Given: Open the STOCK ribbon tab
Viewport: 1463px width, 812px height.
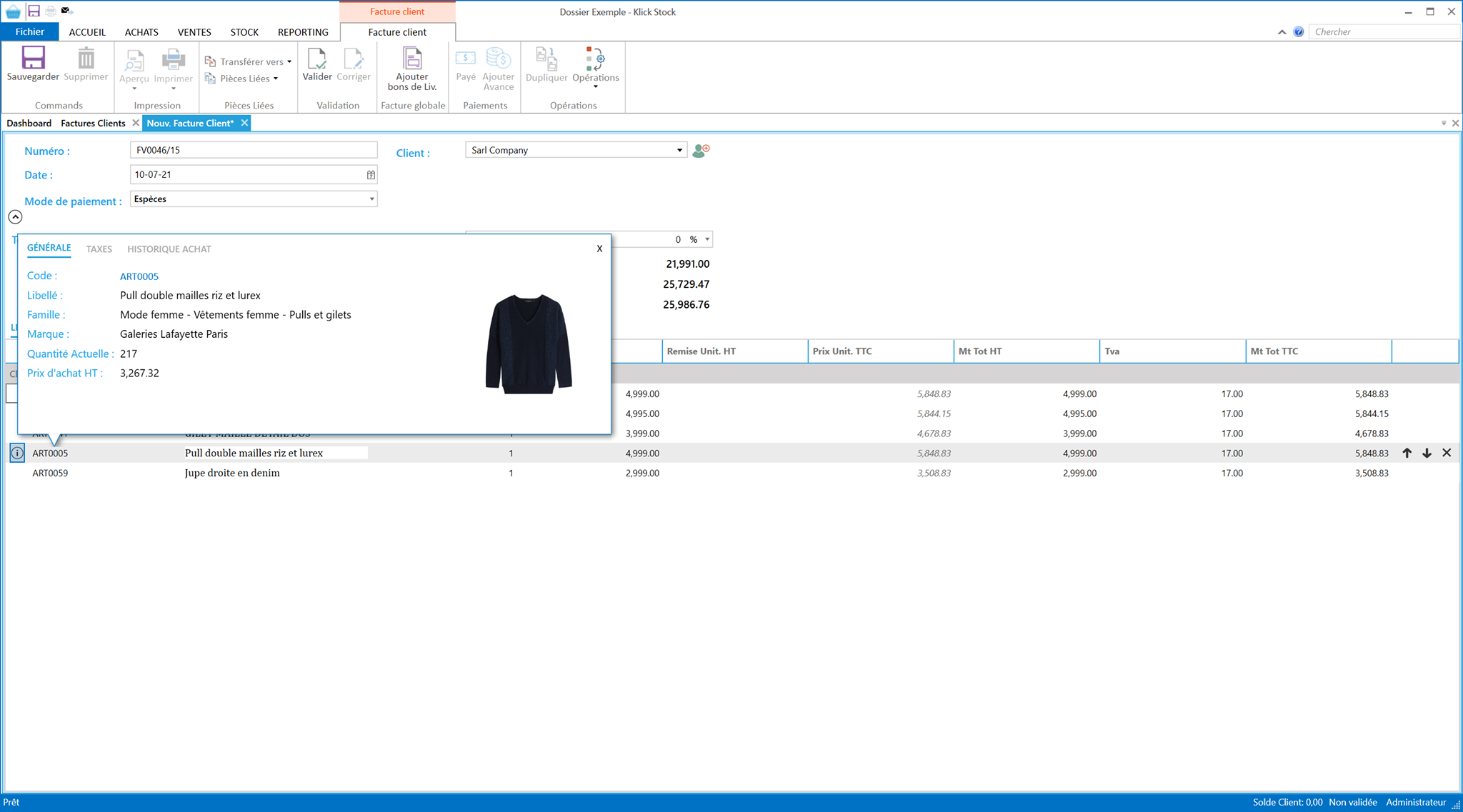Looking at the screenshot, I should 244,32.
